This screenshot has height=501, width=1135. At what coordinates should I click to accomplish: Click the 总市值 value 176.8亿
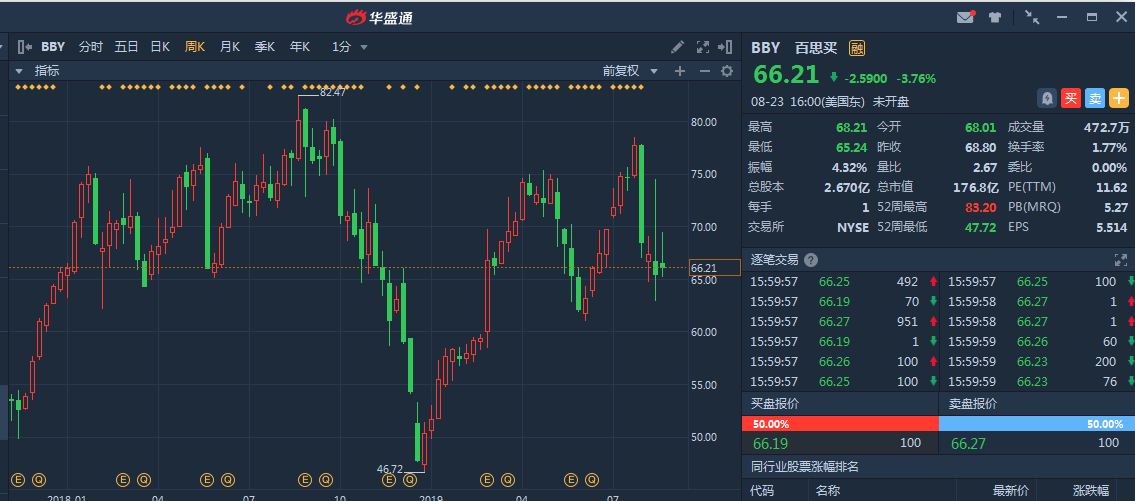(976, 187)
